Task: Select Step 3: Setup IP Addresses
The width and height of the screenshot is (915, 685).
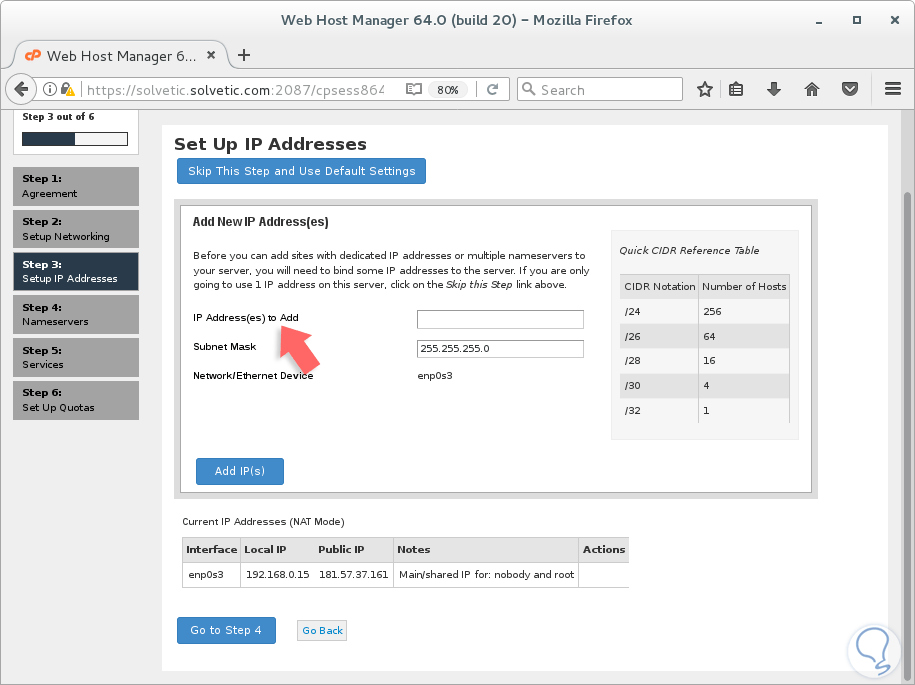Action: click(76, 271)
